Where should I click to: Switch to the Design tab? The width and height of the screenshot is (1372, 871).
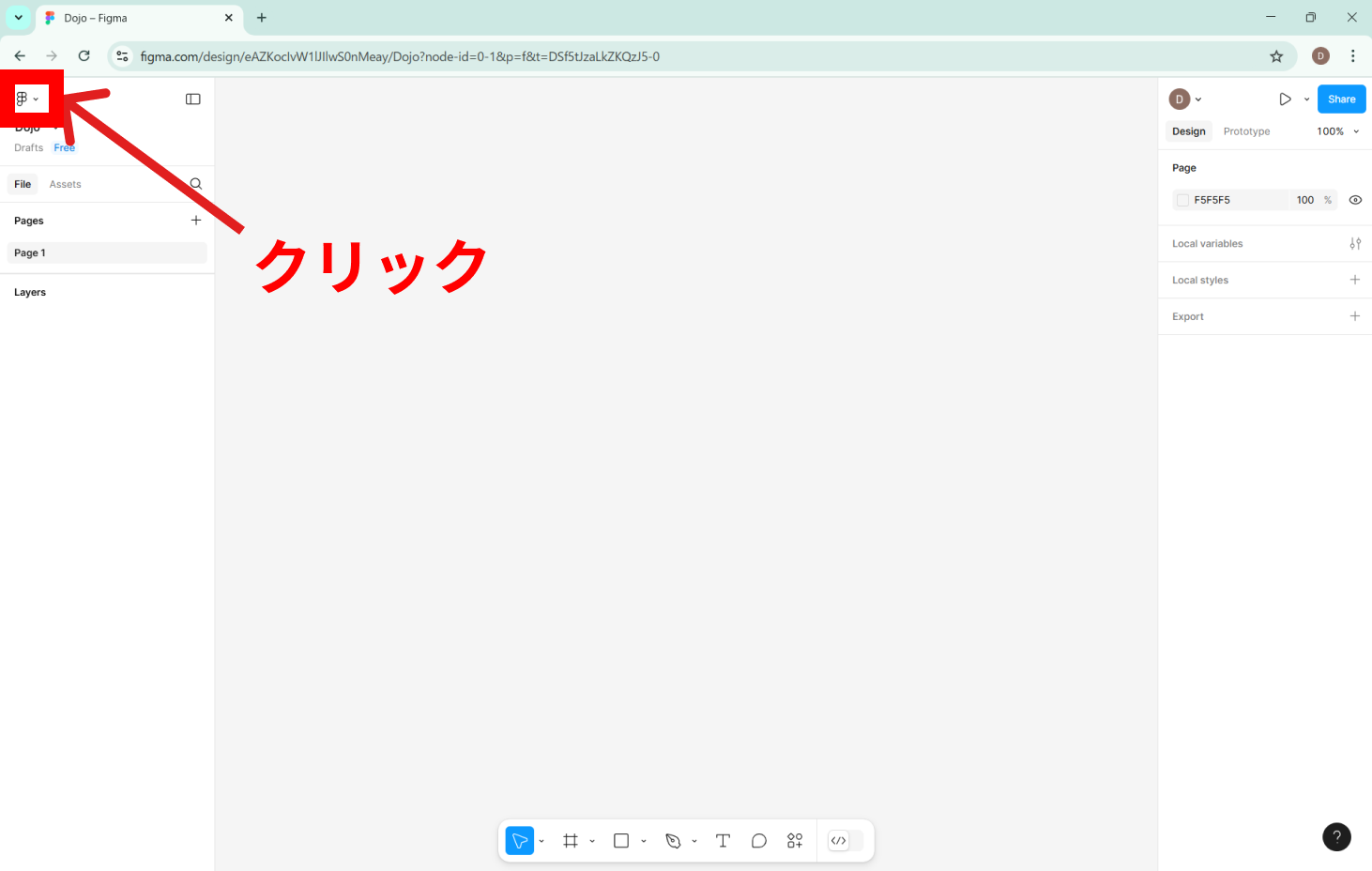[1189, 131]
